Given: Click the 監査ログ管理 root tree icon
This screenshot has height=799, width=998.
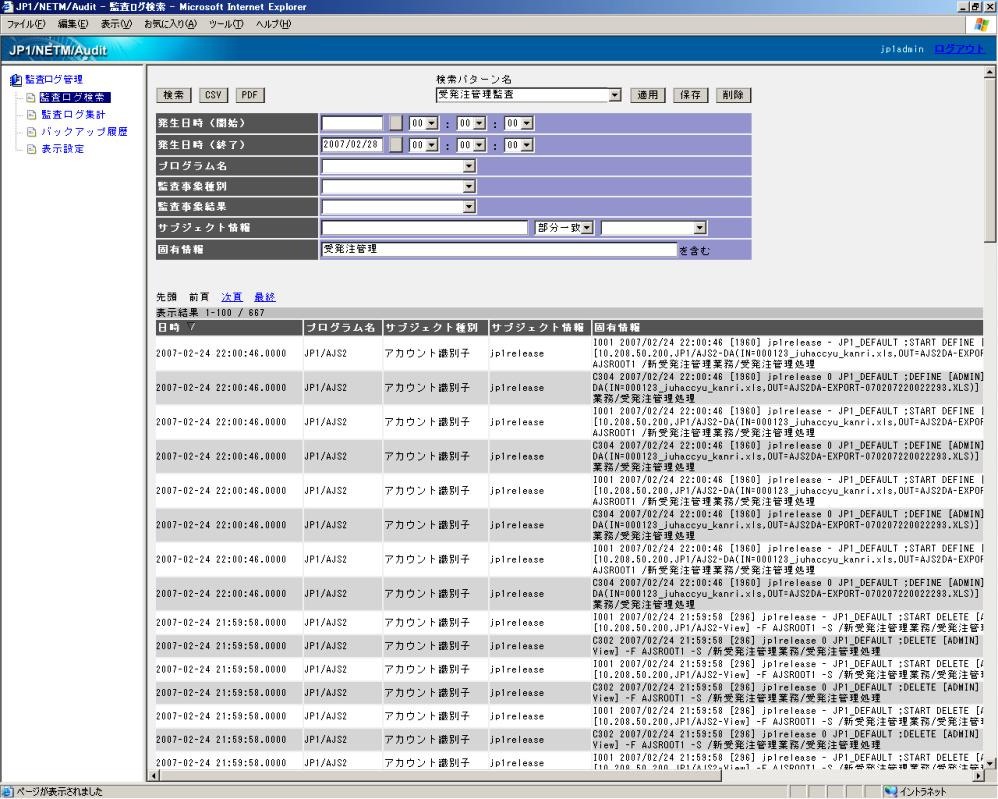Looking at the screenshot, I should (13, 80).
